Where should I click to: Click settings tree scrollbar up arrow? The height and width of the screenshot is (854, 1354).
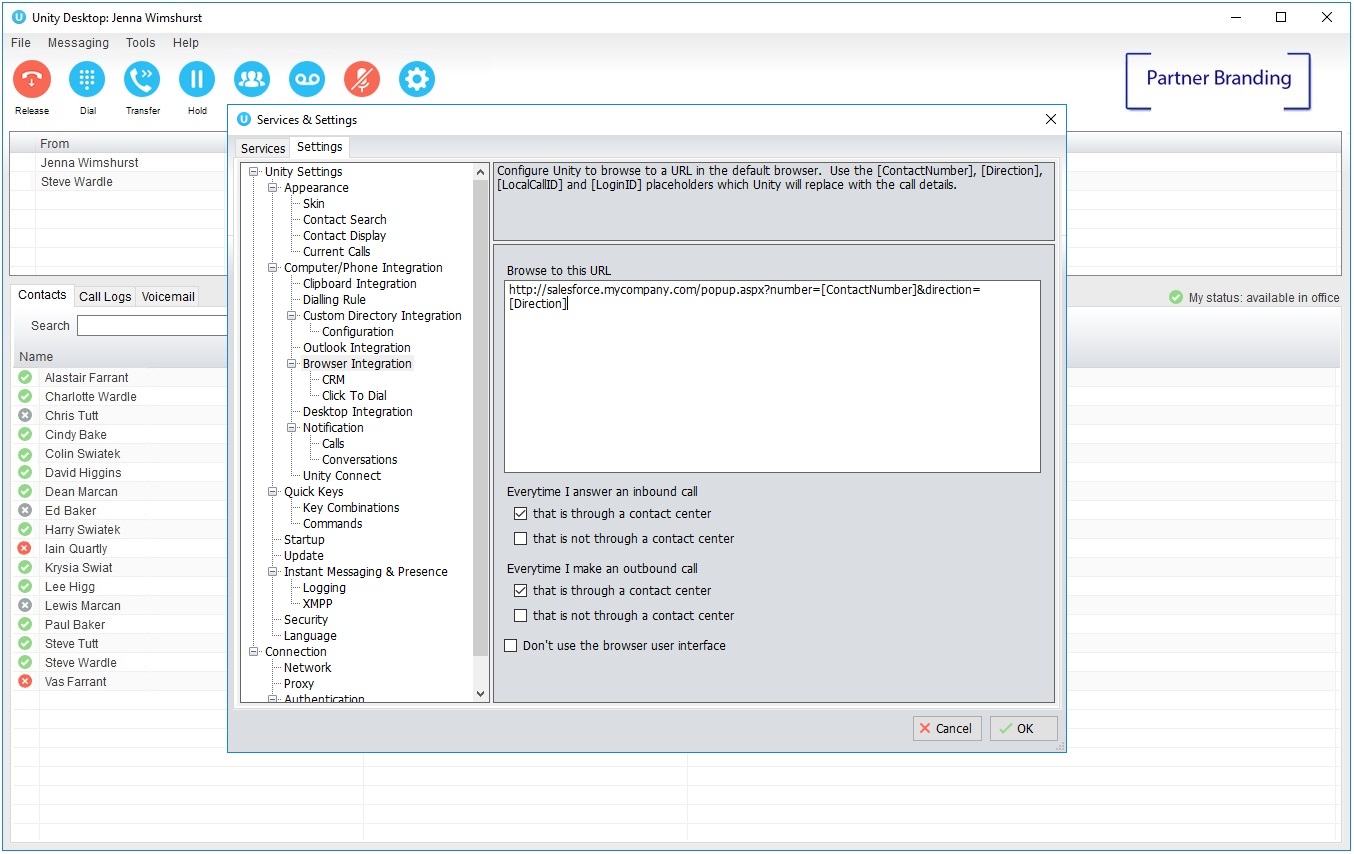click(x=480, y=172)
